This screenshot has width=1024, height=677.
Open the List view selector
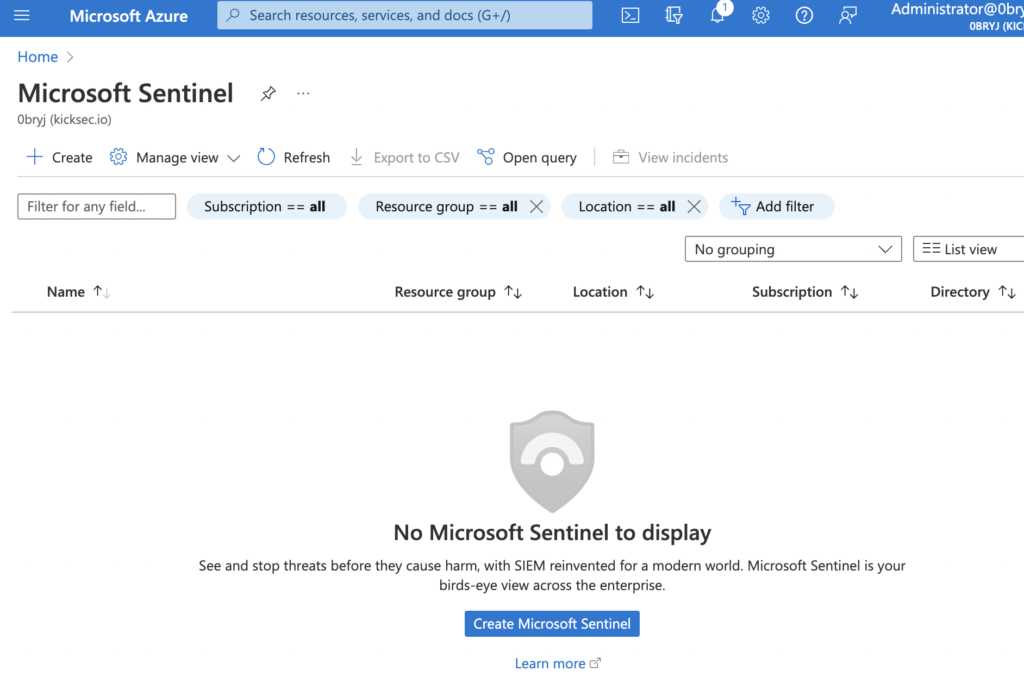point(968,249)
